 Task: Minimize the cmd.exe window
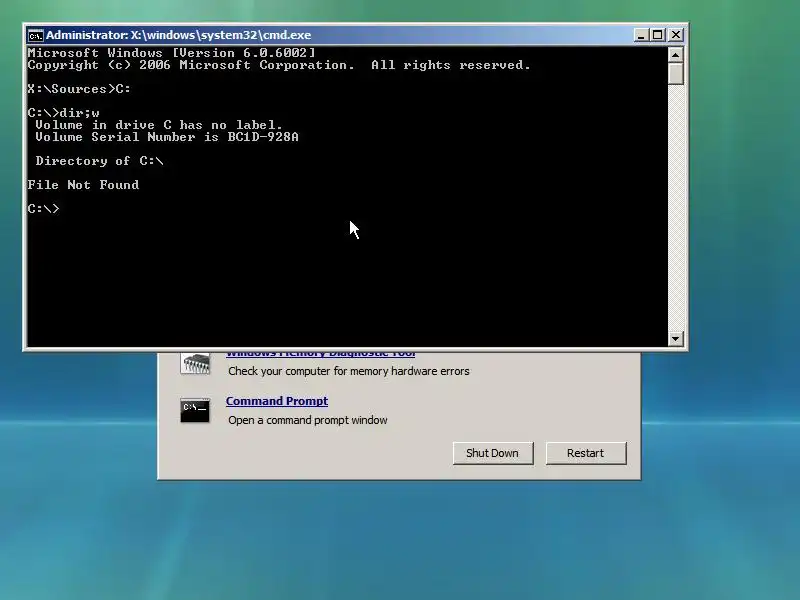click(641, 35)
